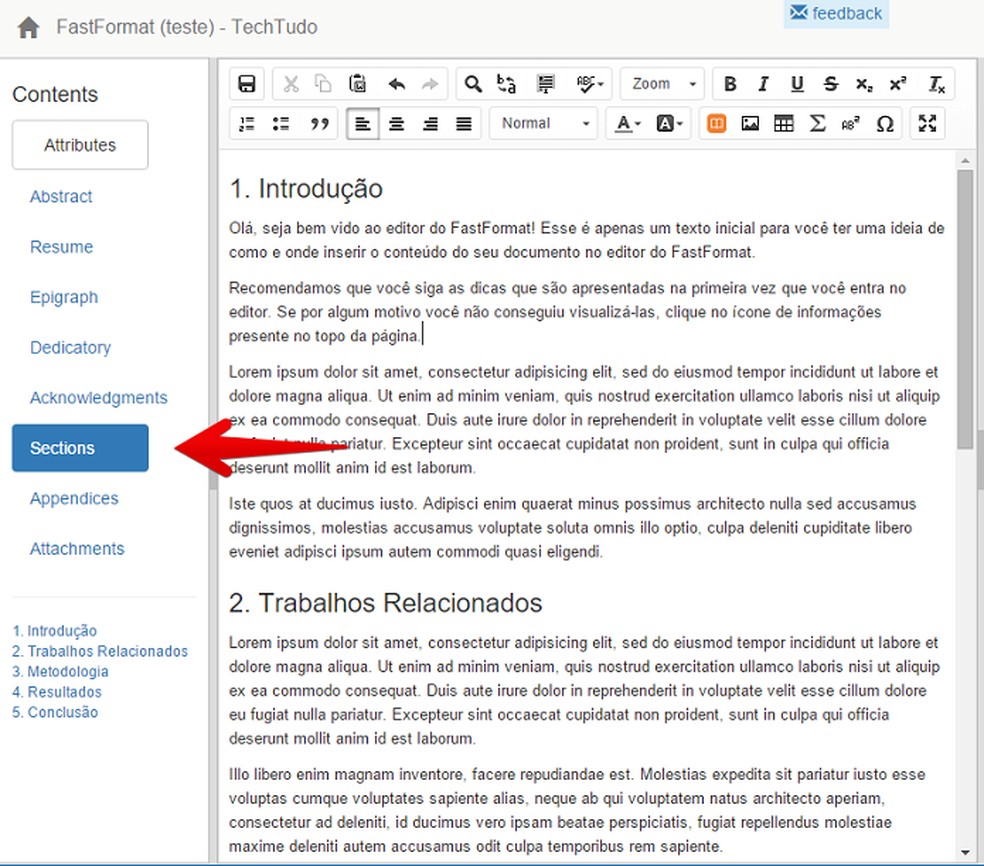Open the Dedicatory section
The height and width of the screenshot is (866, 984).
coord(70,348)
